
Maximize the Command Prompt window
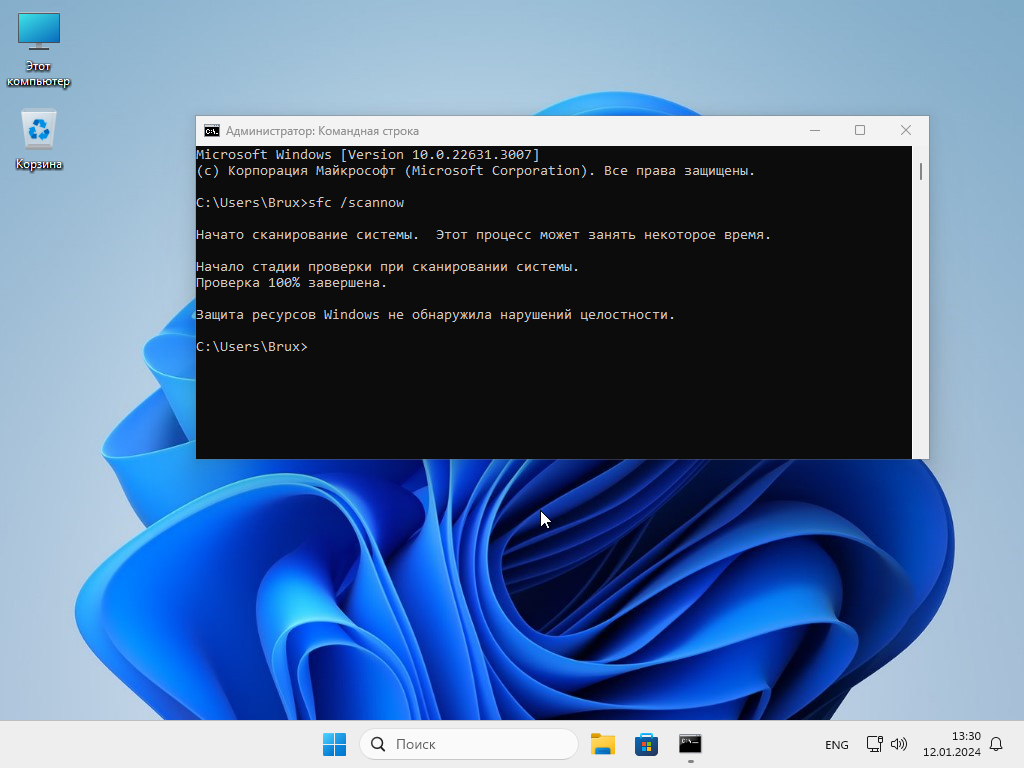click(x=860, y=131)
